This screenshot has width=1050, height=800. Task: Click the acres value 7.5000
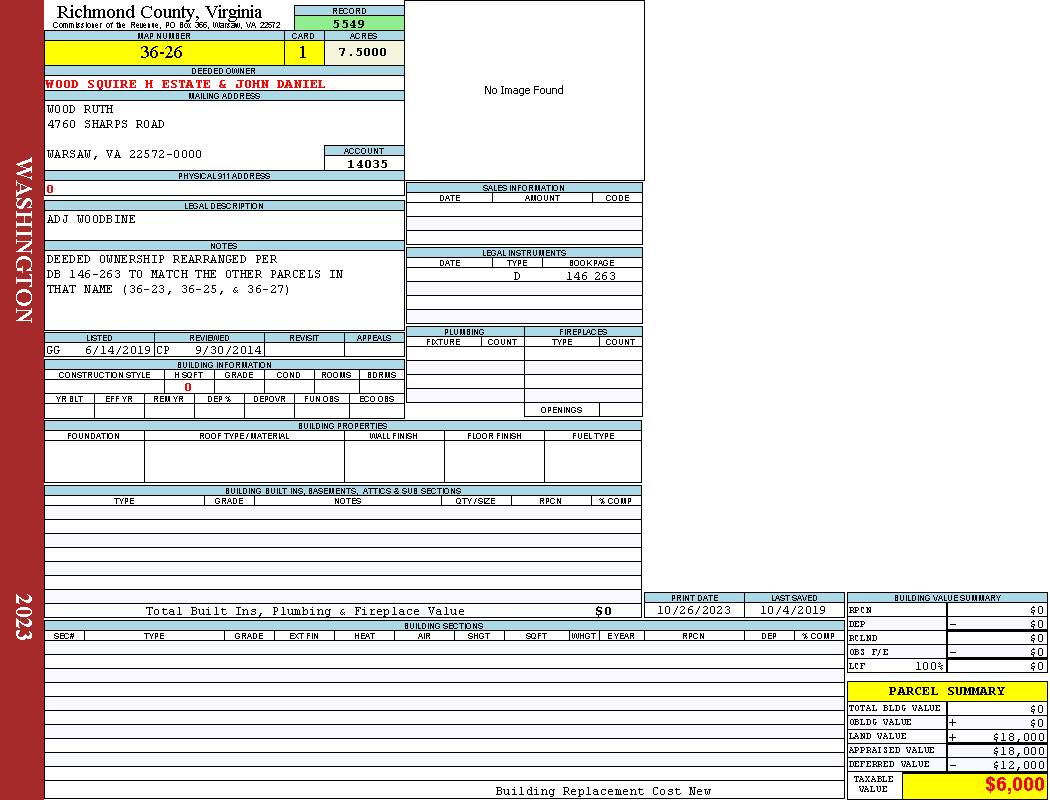click(363, 53)
